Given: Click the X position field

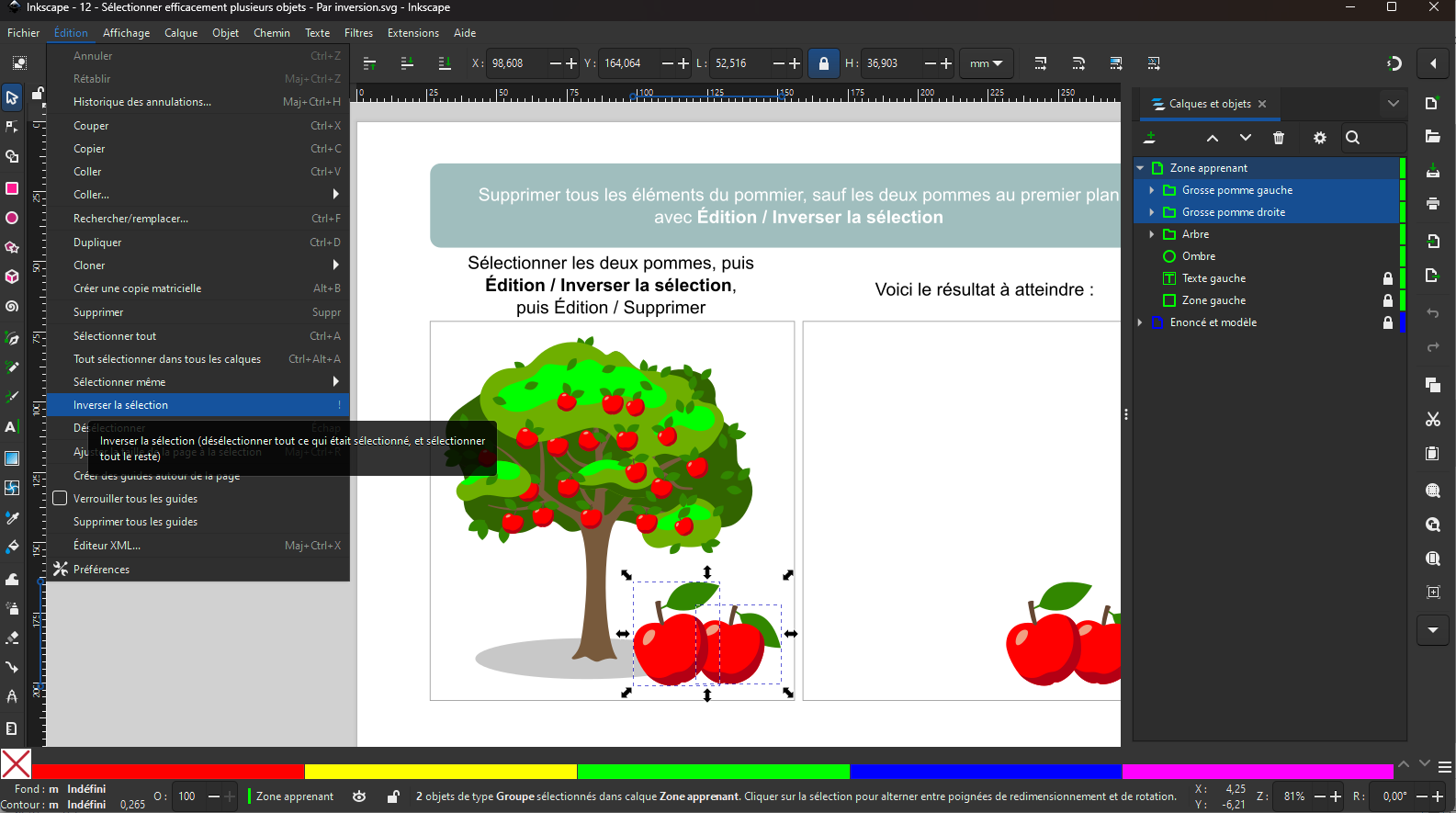Looking at the screenshot, I should pos(516,63).
